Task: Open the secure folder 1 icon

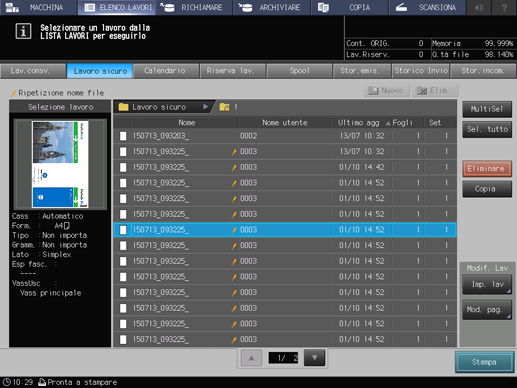Action: (224, 107)
